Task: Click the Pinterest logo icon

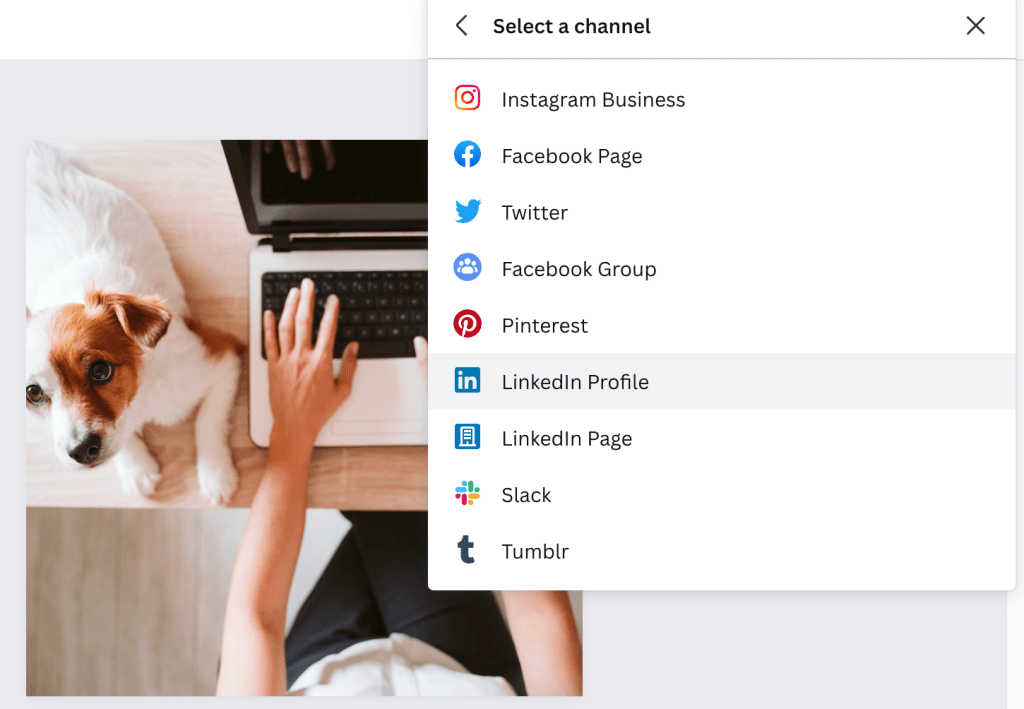Action: 467,325
